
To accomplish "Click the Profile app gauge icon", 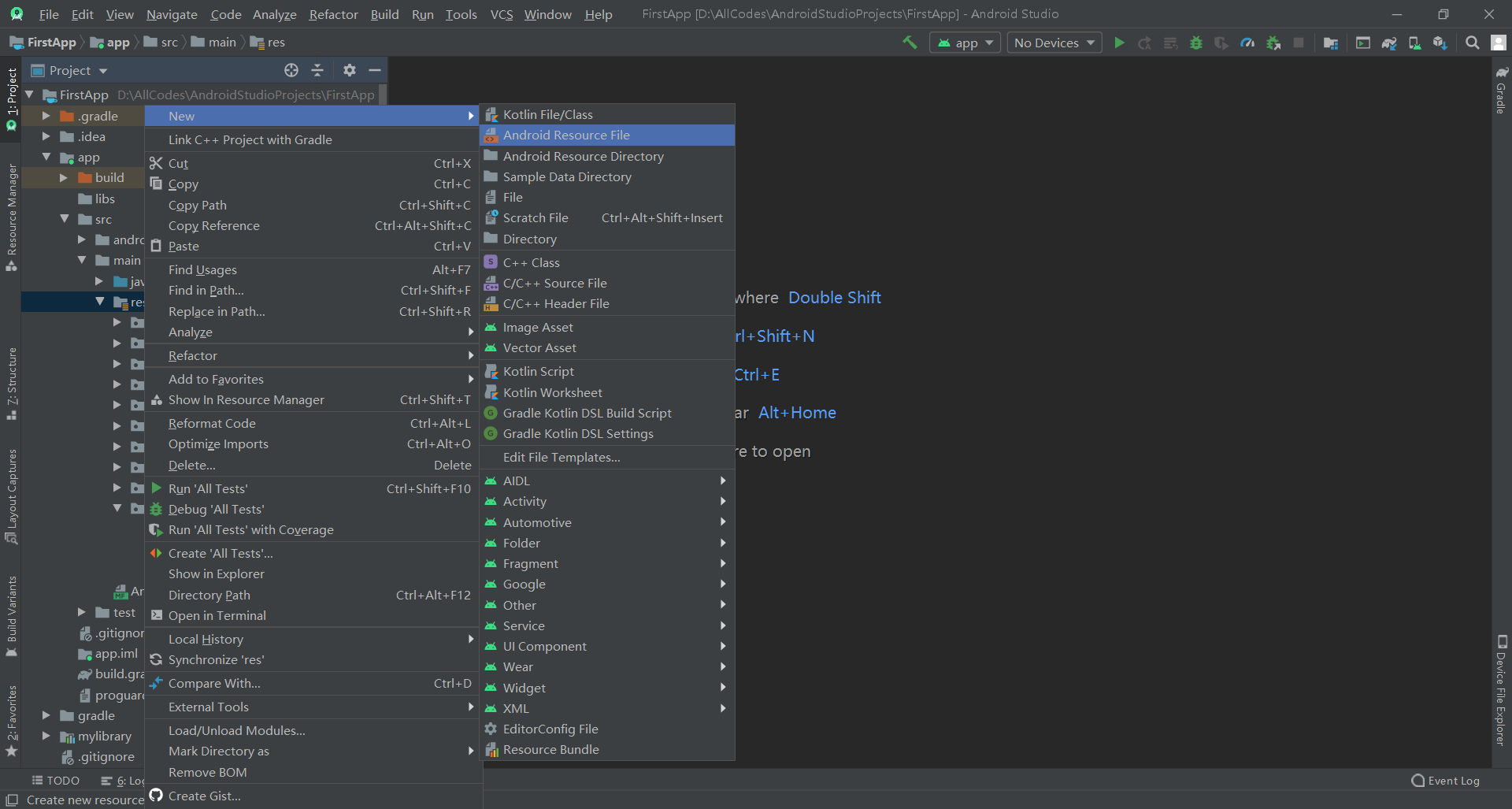I will coord(1247,43).
